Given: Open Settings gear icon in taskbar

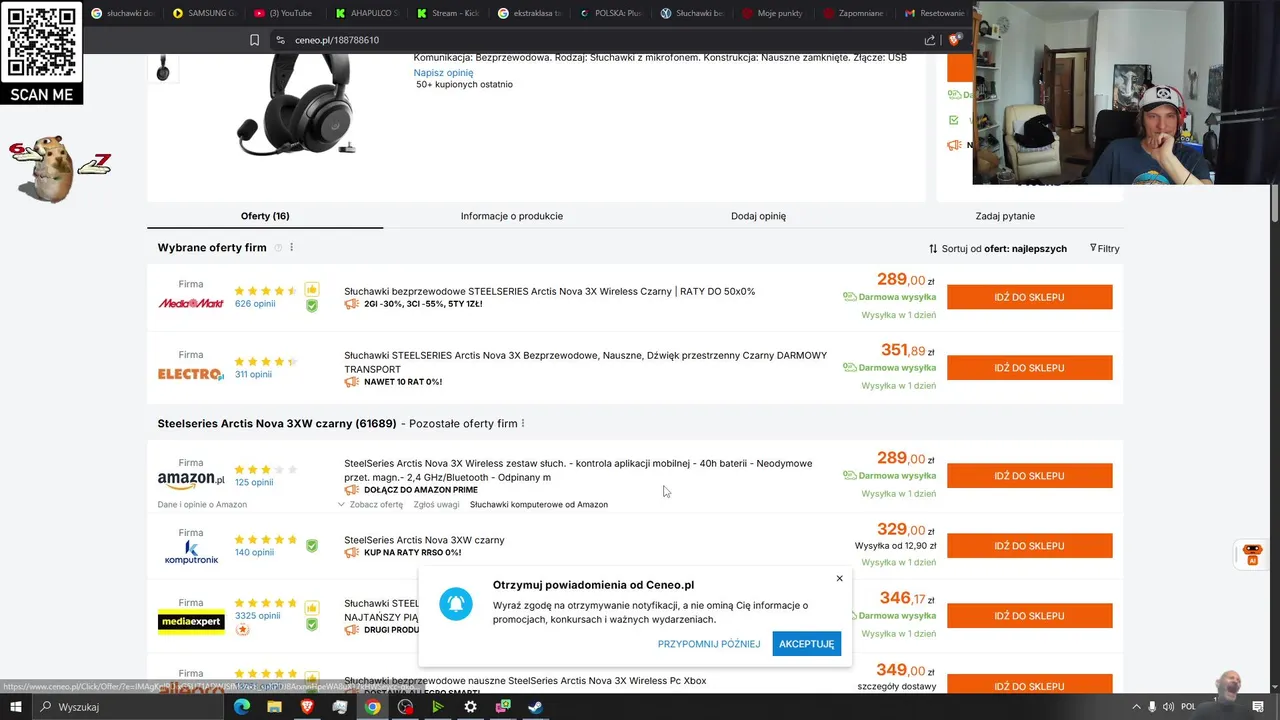Looking at the screenshot, I should pyautogui.click(x=470, y=707).
